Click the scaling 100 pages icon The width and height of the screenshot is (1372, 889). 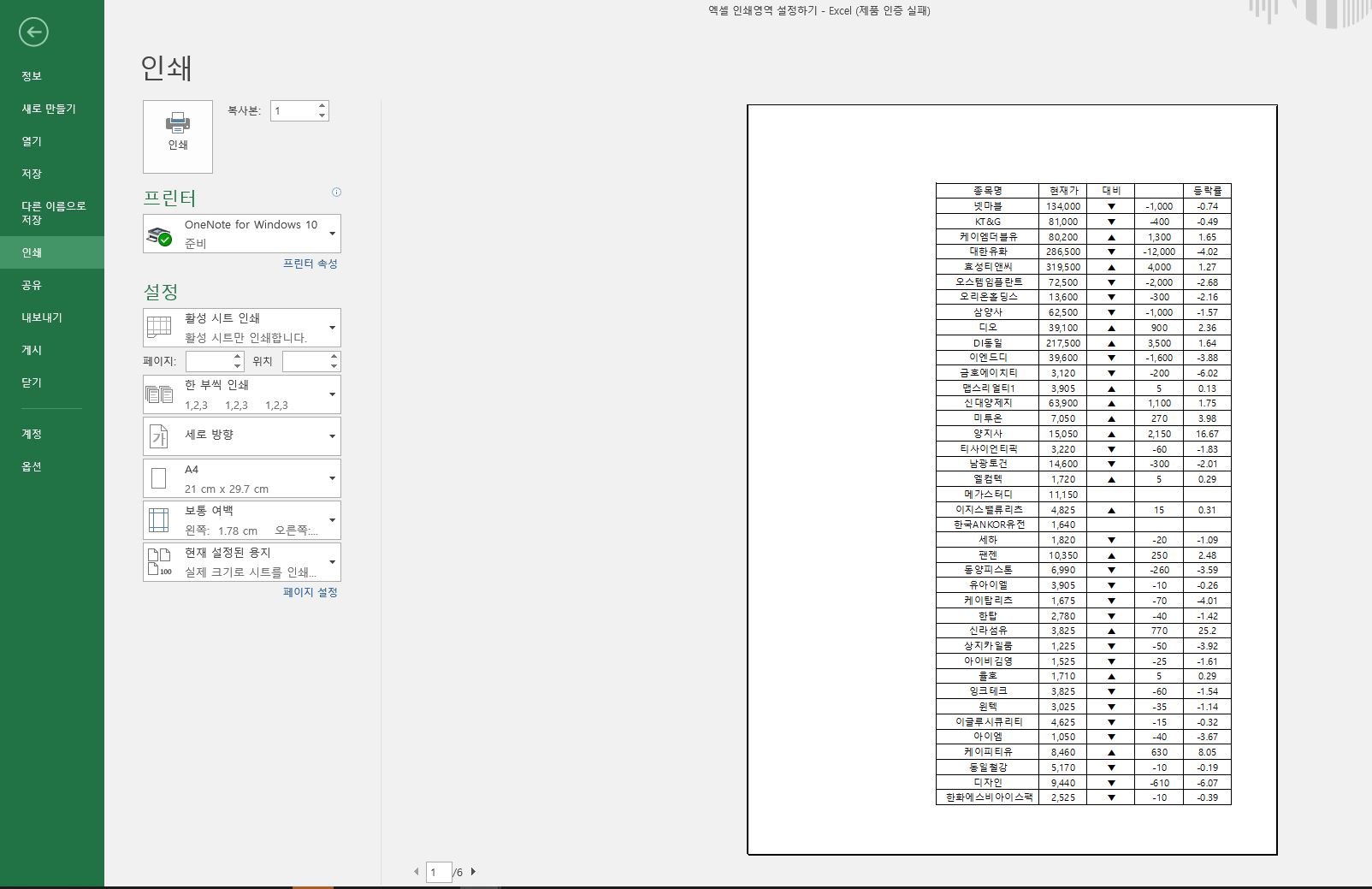coord(160,562)
